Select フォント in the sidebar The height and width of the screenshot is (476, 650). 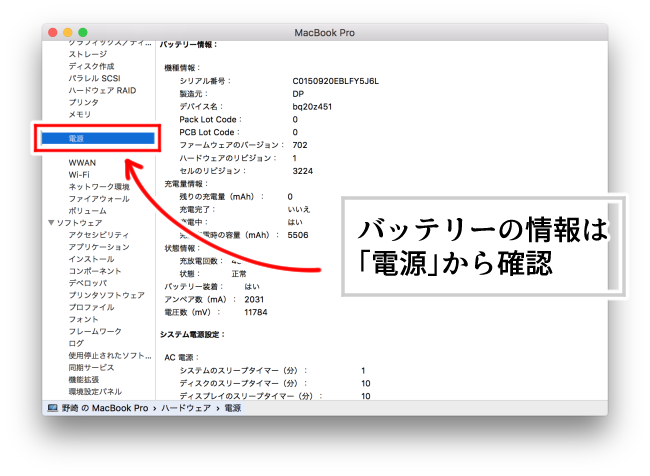point(83,319)
